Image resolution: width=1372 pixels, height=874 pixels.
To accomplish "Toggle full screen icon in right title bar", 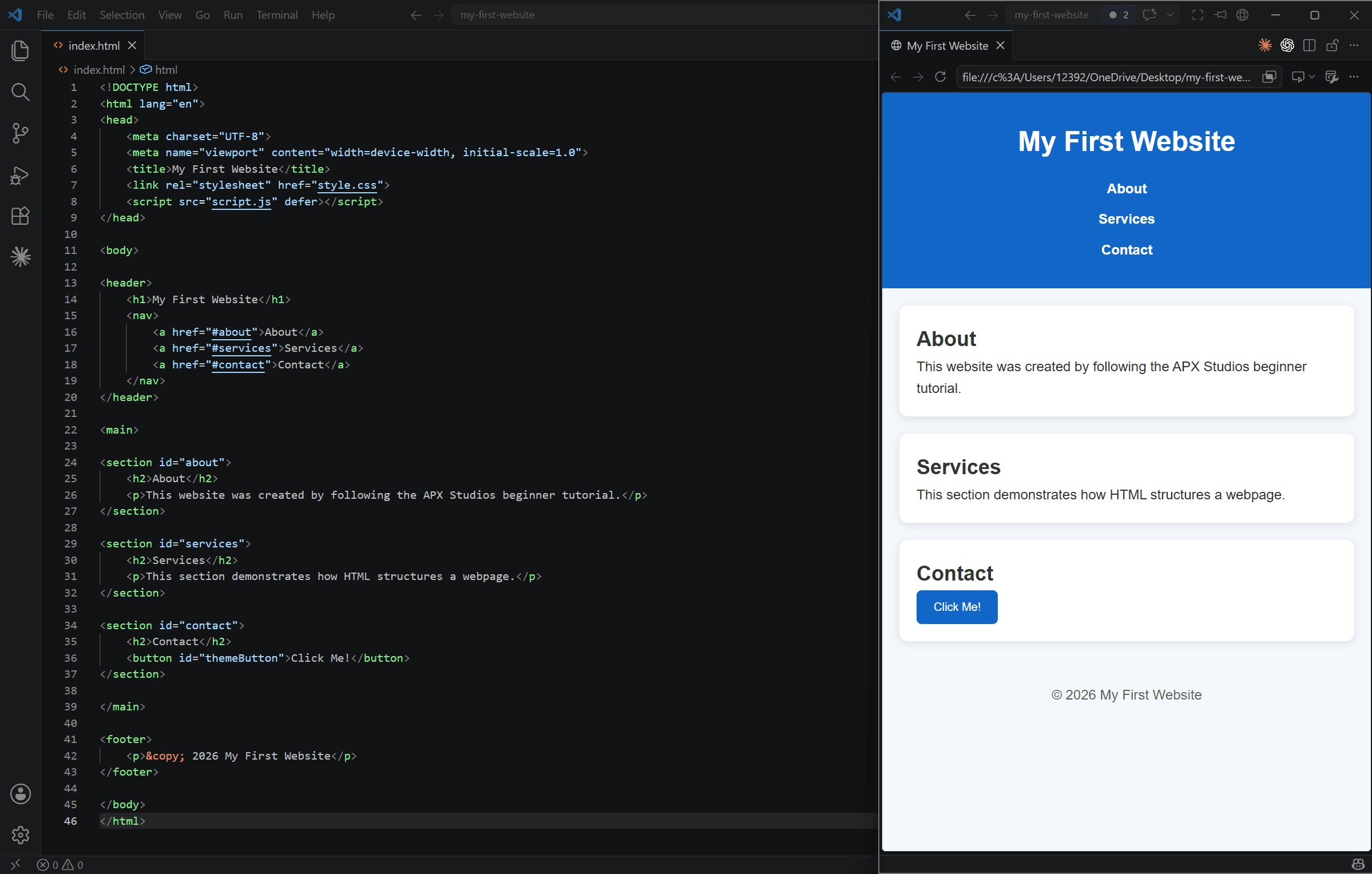I will [1197, 15].
